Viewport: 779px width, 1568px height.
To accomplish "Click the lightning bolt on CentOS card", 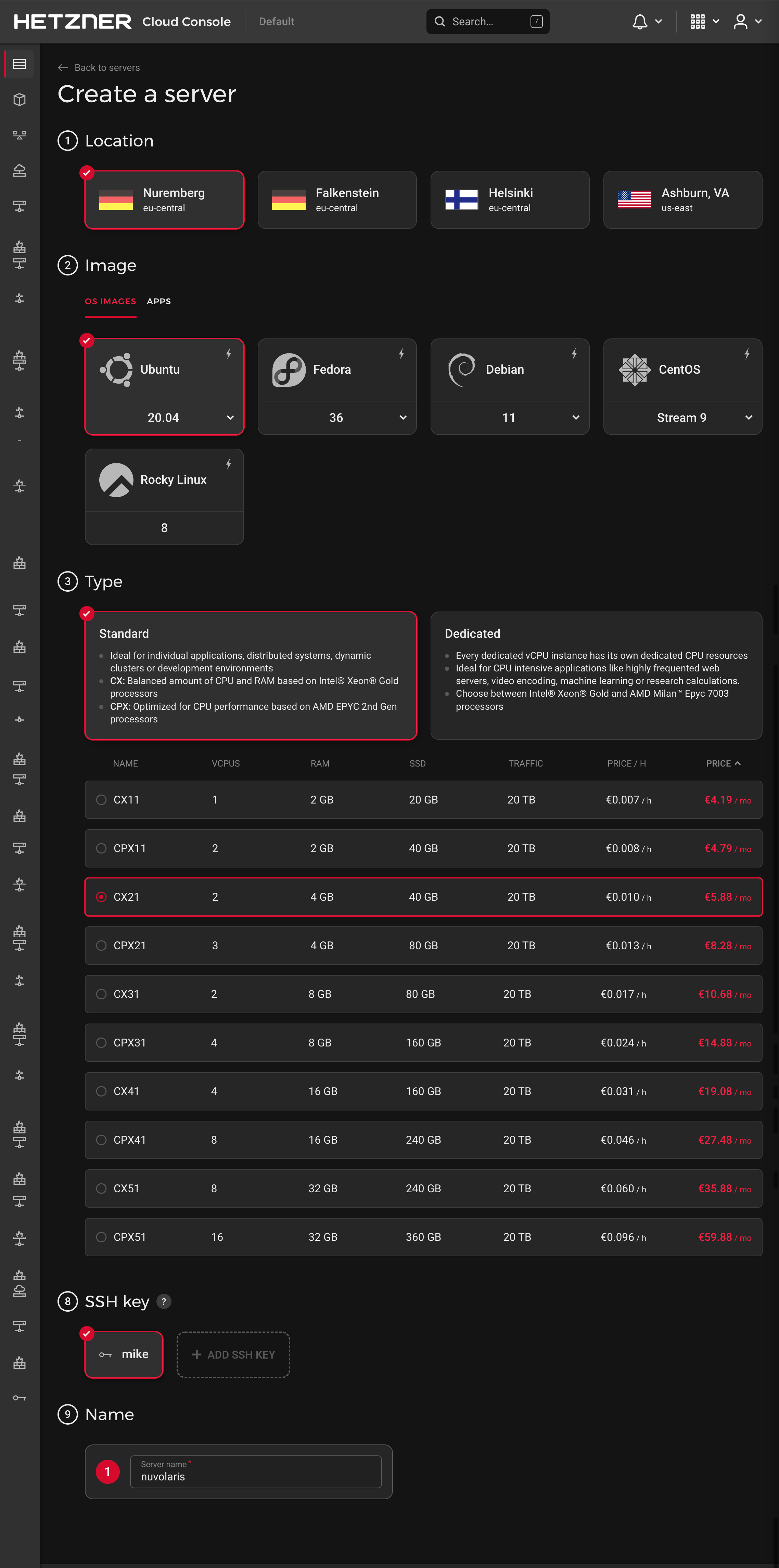I will coord(747,354).
